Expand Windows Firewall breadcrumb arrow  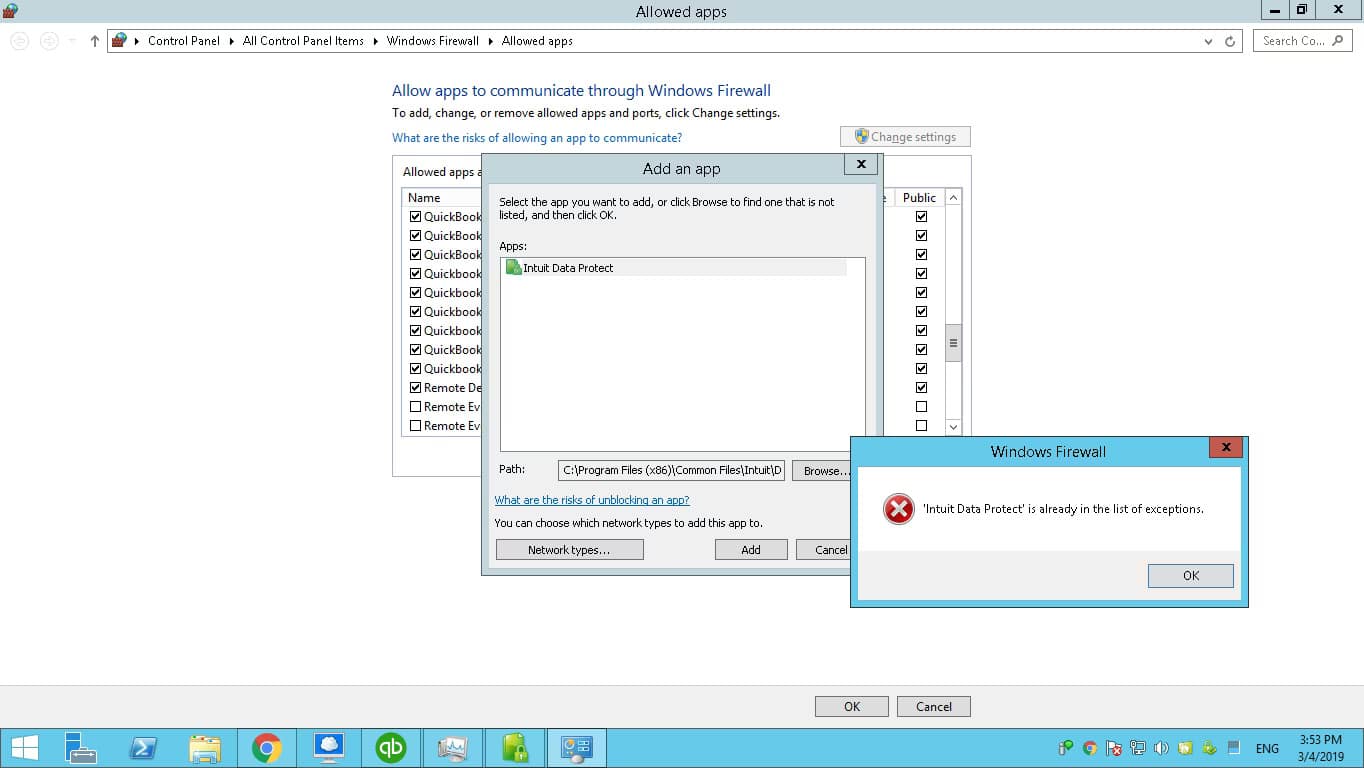pos(490,41)
